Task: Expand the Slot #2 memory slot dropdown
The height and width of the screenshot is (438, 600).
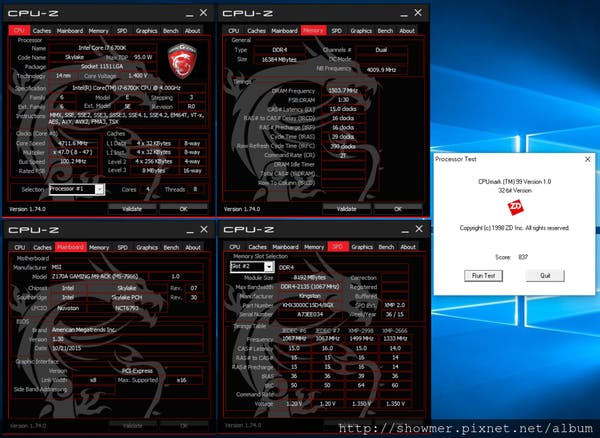Action: coord(269,267)
